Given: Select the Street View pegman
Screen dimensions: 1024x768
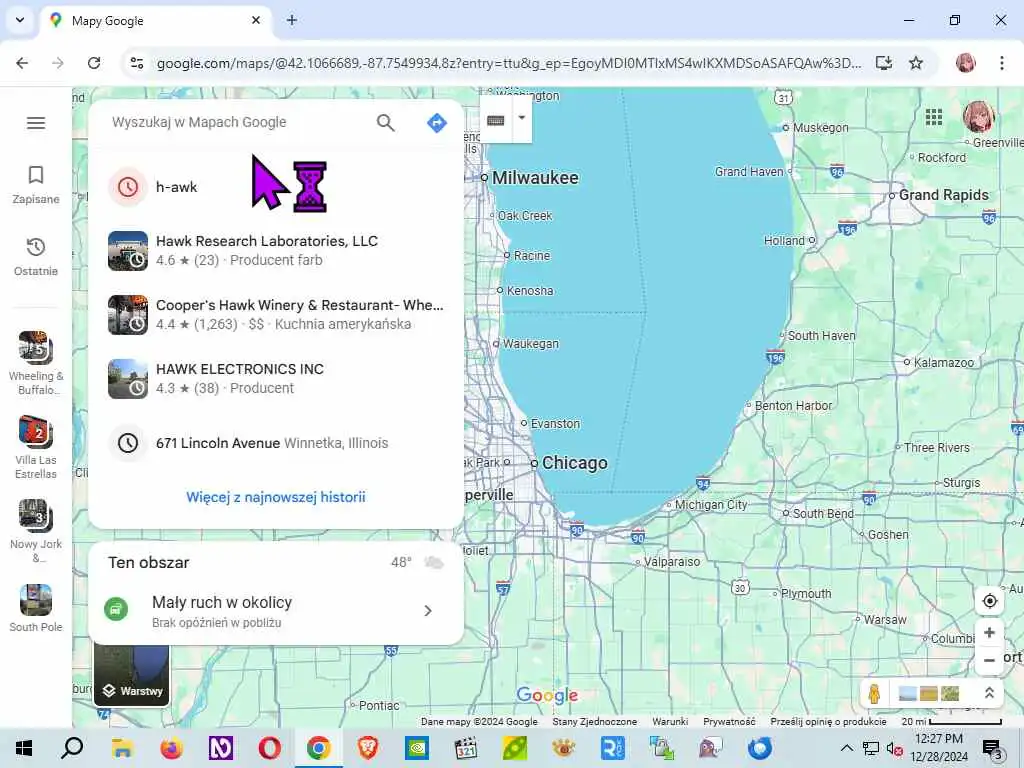Looking at the screenshot, I should (874, 693).
